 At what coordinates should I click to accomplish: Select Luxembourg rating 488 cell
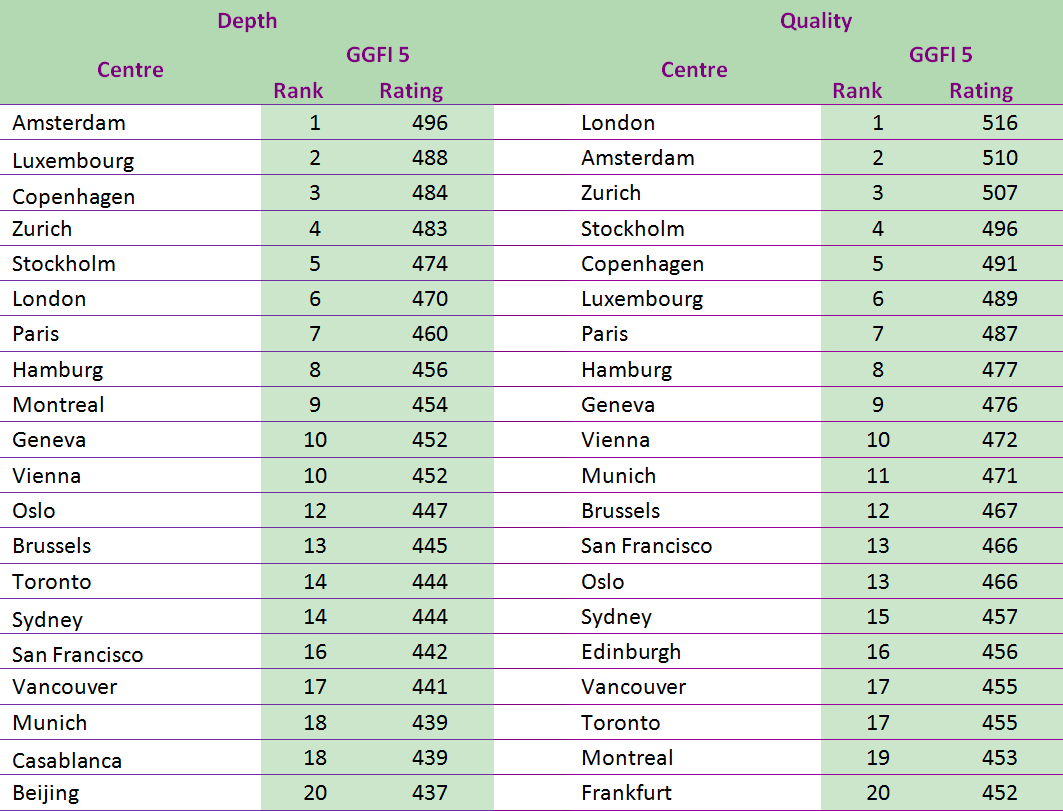click(x=430, y=157)
